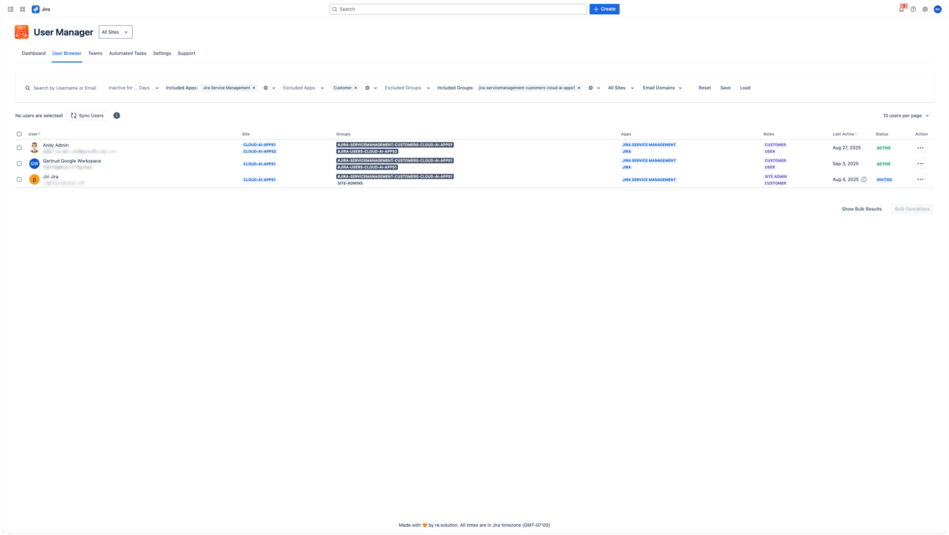Open the app switcher grid icon
The width and height of the screenshot is (949, 535).
coord(22,9)
